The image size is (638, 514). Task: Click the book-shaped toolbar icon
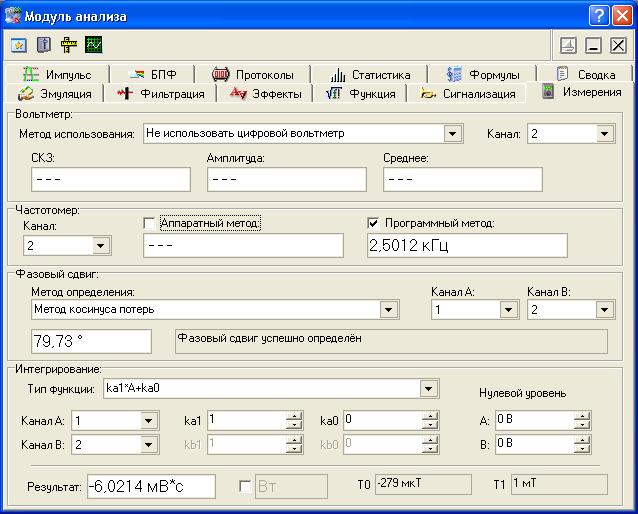tap(43, 45)
